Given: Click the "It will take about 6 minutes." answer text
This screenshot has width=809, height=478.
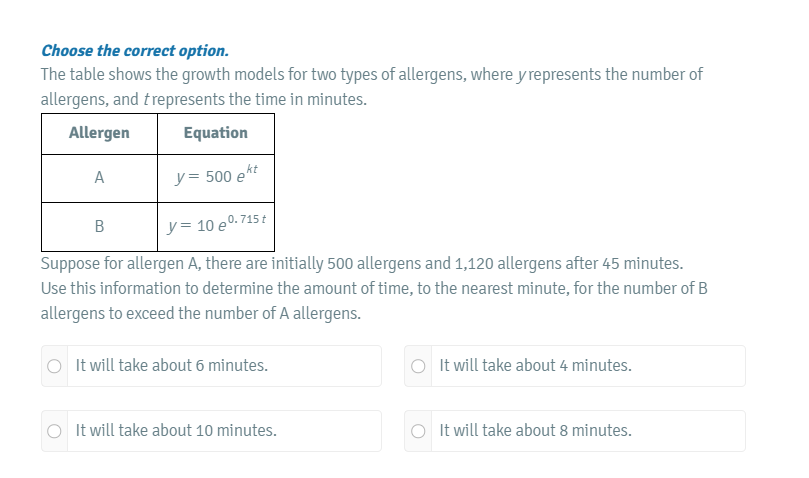Looking at the screenshot, I should [x=171, y=366].
